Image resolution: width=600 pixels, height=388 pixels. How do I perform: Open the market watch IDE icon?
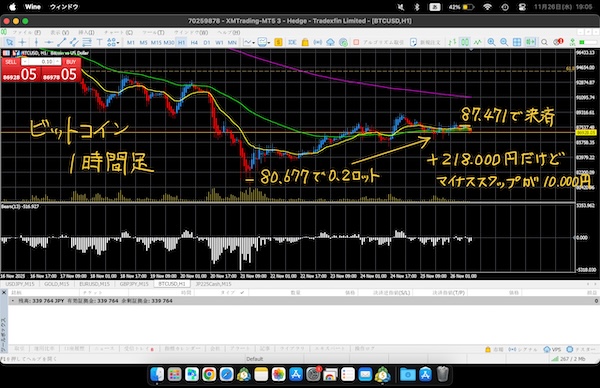click(x=292, y=42)
